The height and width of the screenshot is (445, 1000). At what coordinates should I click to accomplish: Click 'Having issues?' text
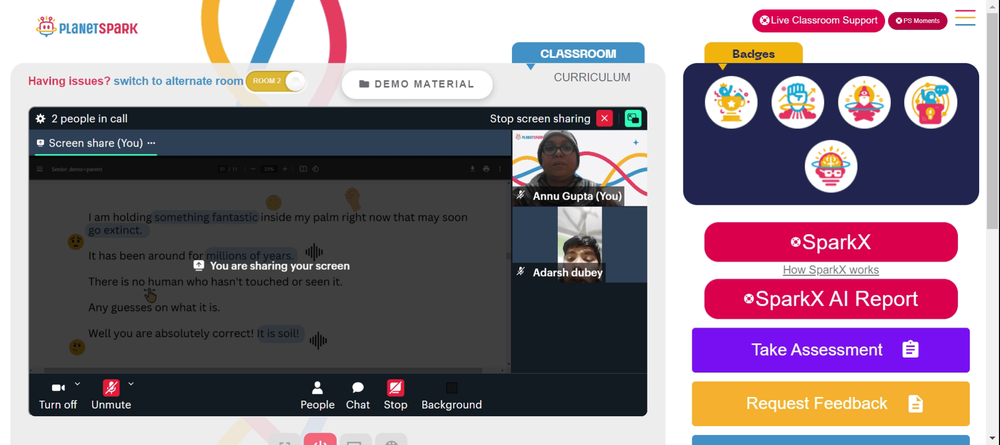click(x=69, y=82)
